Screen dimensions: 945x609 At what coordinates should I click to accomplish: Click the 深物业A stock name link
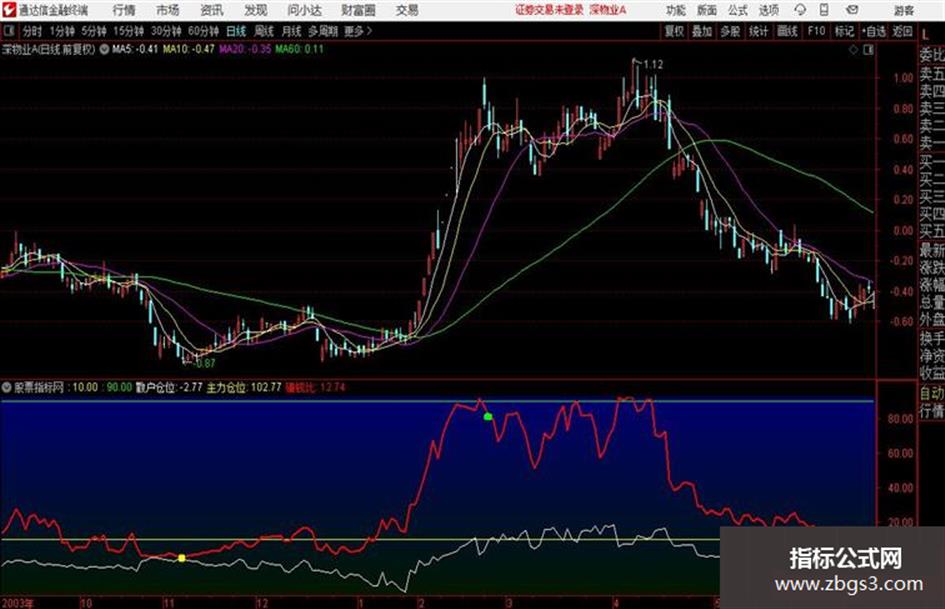(608, 10)
